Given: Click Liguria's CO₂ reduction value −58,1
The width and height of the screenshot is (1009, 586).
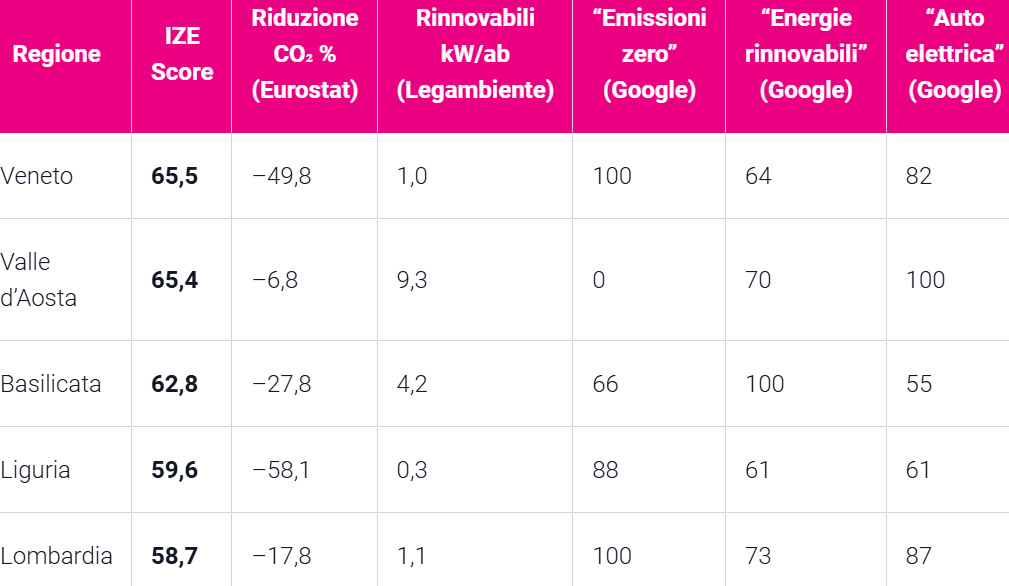Looking at the screenshot, I should point(282,470).
